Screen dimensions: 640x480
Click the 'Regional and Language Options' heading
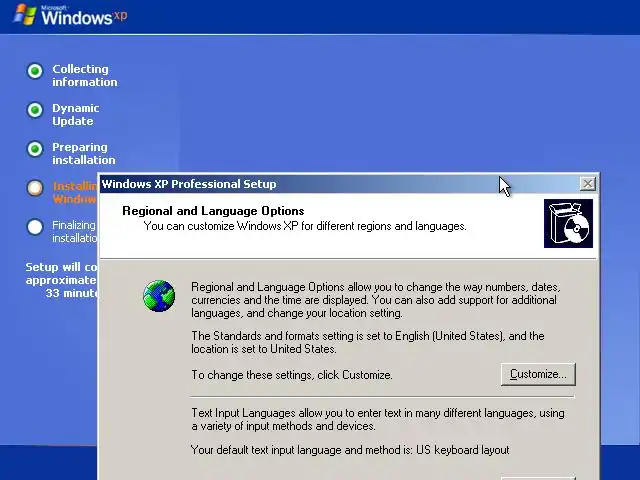(x=213, y=211)
